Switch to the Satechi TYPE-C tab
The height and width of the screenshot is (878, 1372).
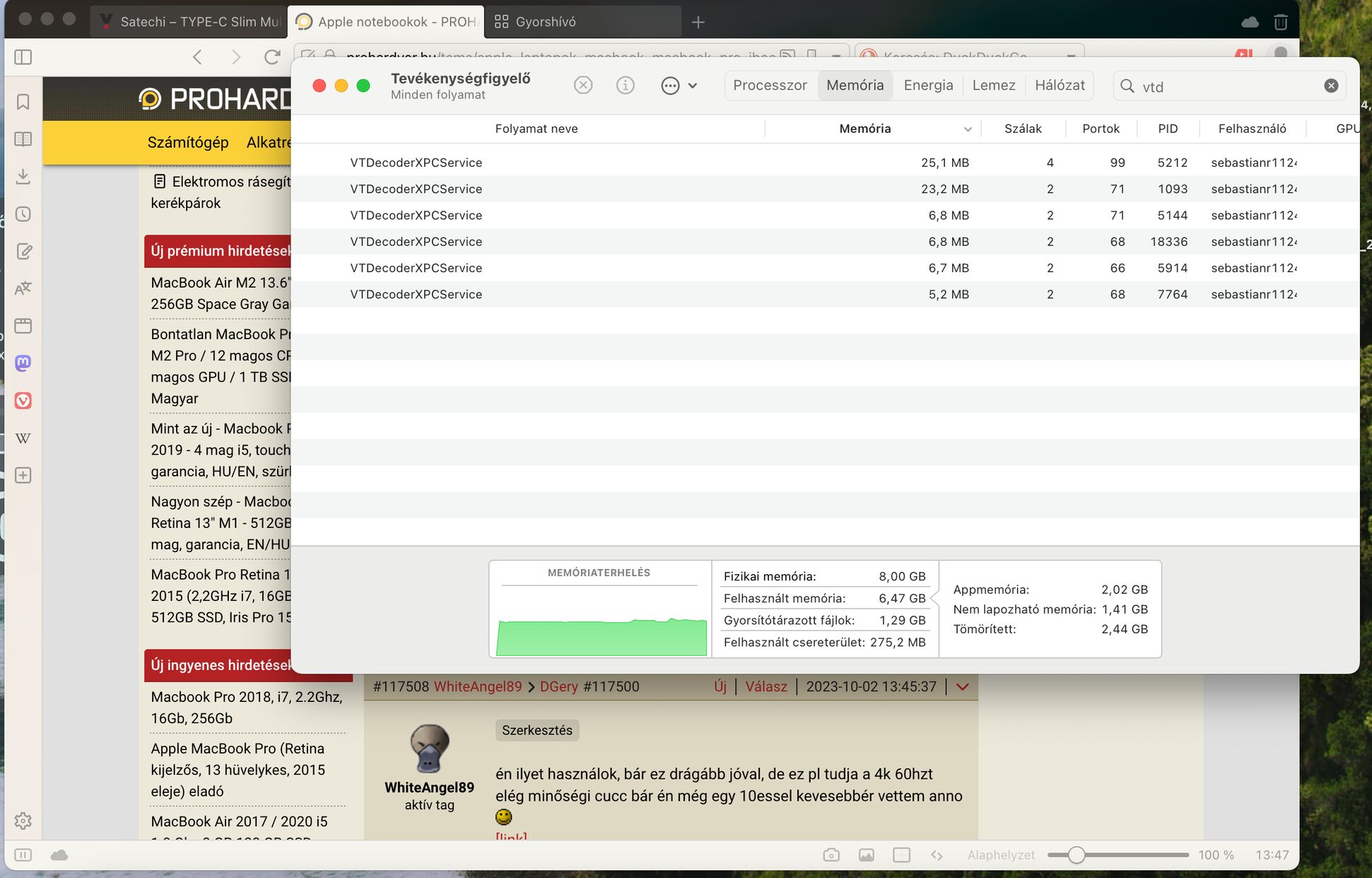(x=189, y=22)
